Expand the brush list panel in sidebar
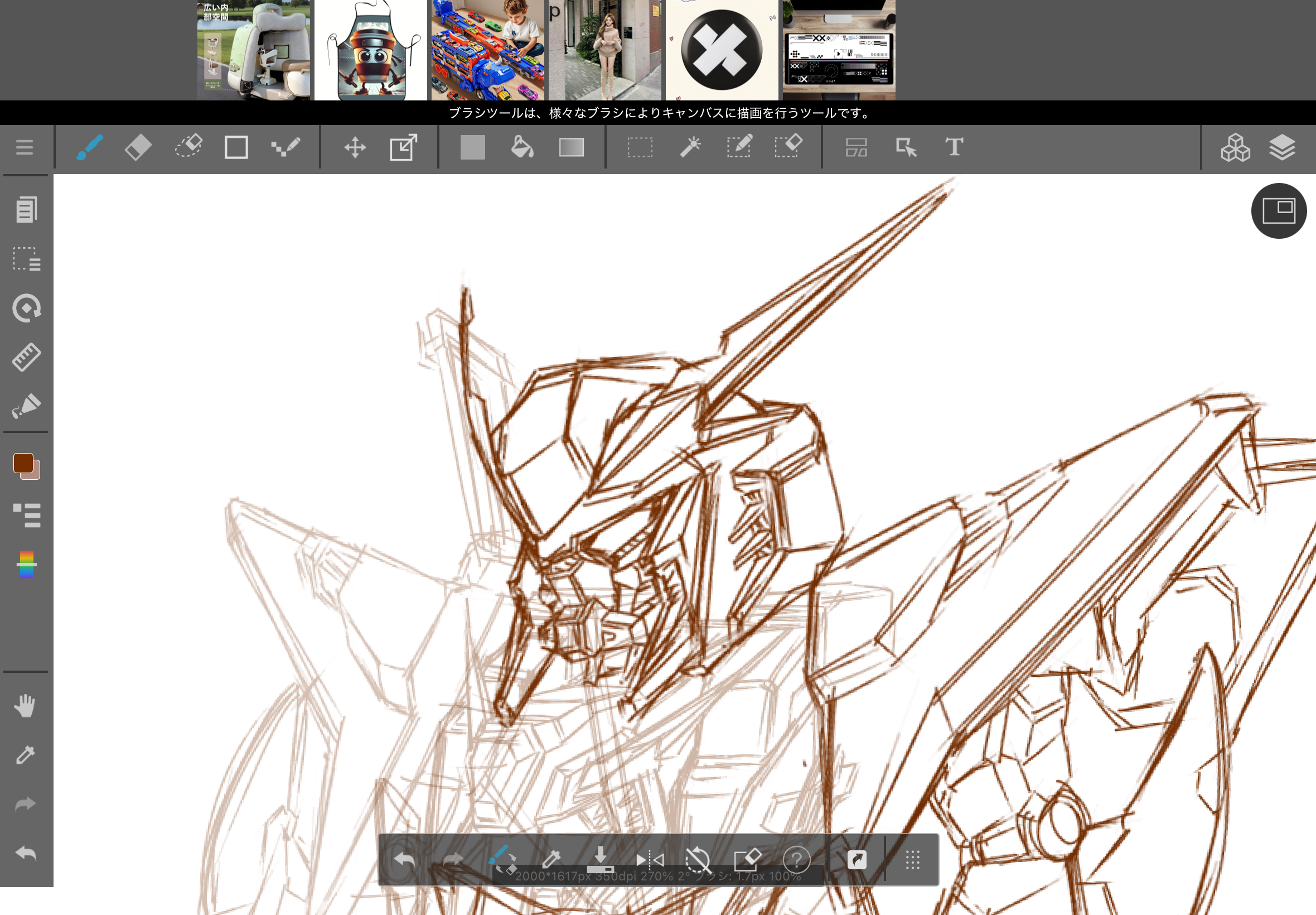The width and height of the screenshot is (1316, 915). point(26,515)
